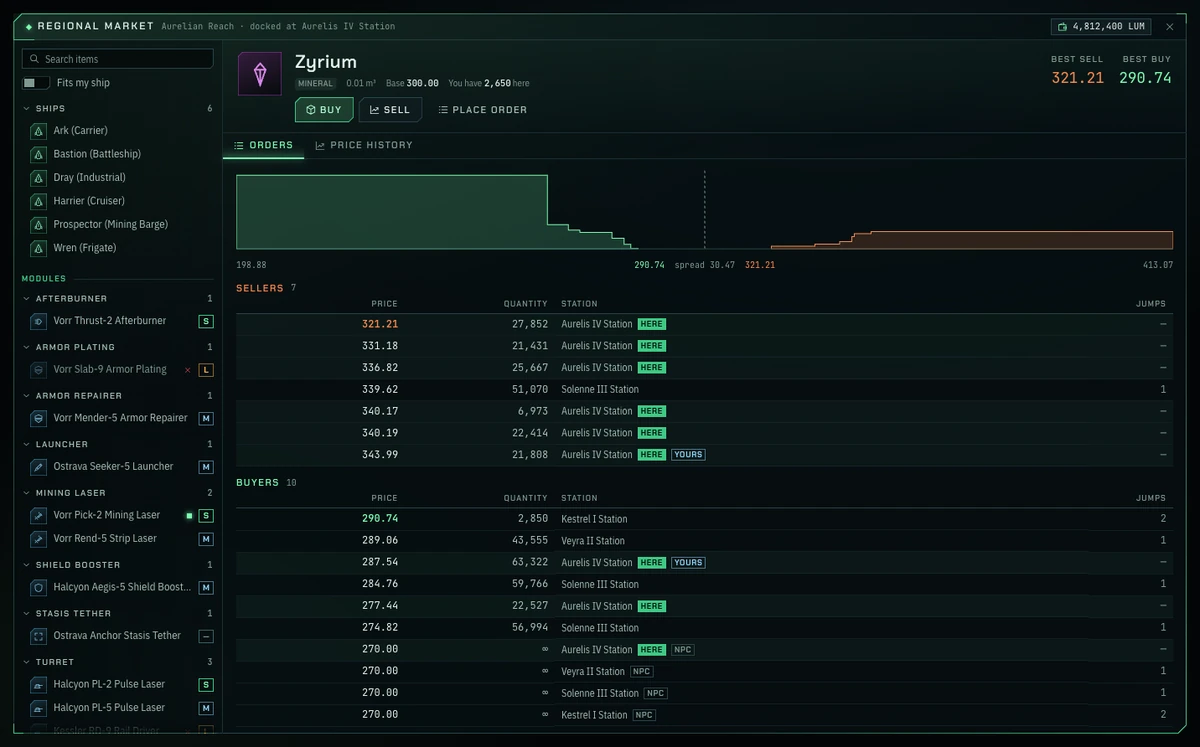Image resolution: width=1200 pixels, height=747 pixels.
Task: Click the Price column header under Sellers
Action: click(x=384, y=304)
